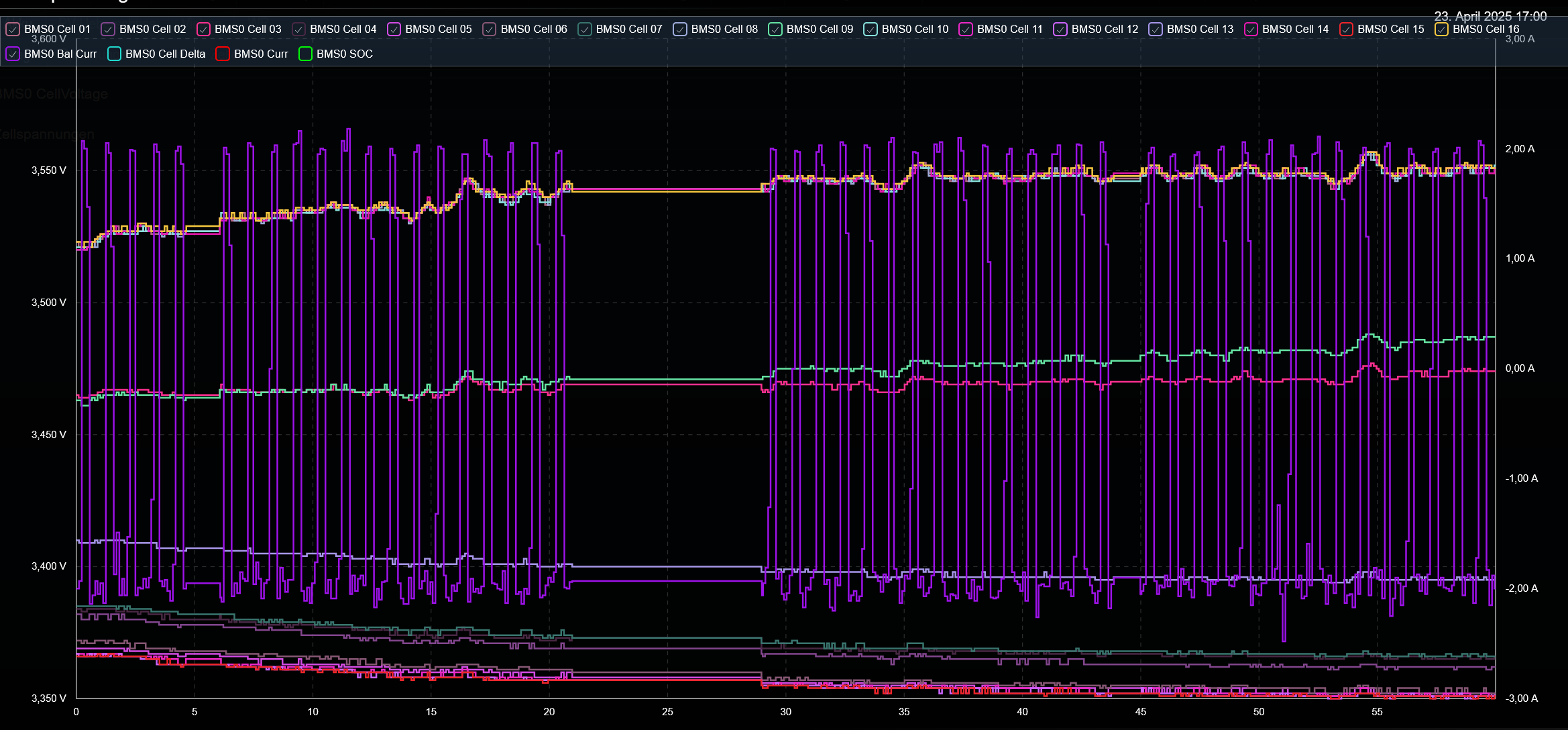The image size is (1568, 730).
Task: Click the 3,500 V axis label
Action: coord(49,303)
